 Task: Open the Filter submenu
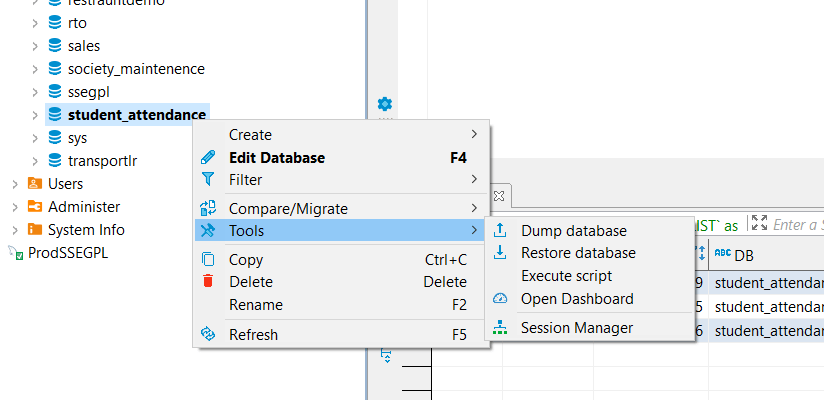[342, 180]
